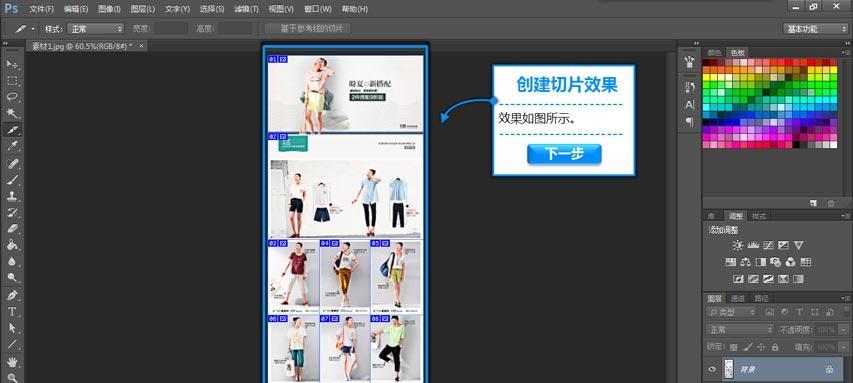
Task: Select the Clone Stamp tool
Action: coord(12,195)
